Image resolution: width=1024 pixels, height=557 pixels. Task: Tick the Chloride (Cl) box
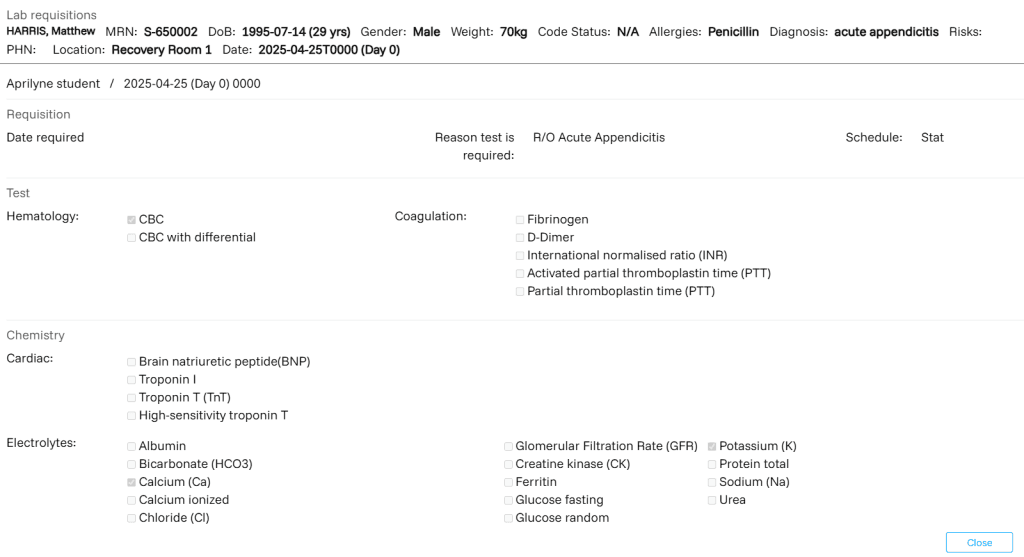point(131,519)
